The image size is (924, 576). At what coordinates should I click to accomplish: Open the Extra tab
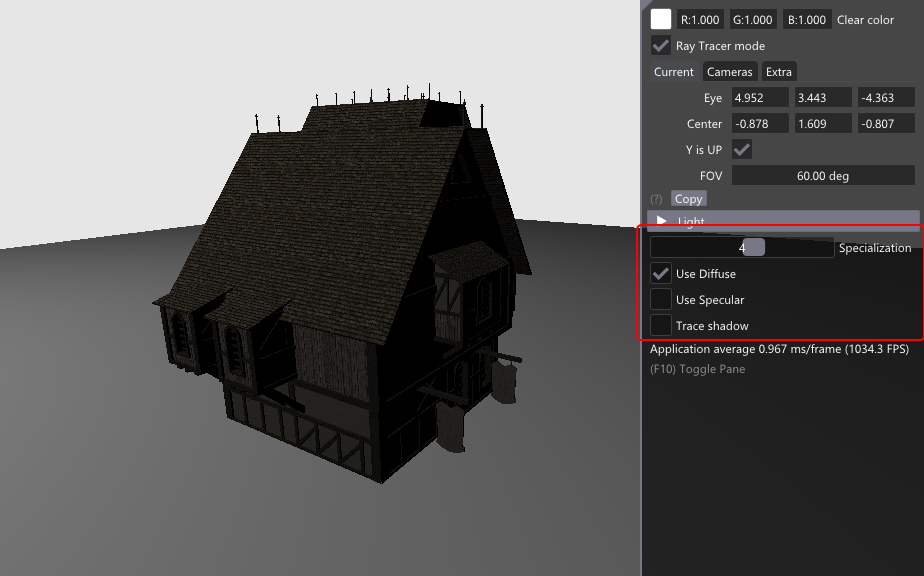[x=779, y=72]
